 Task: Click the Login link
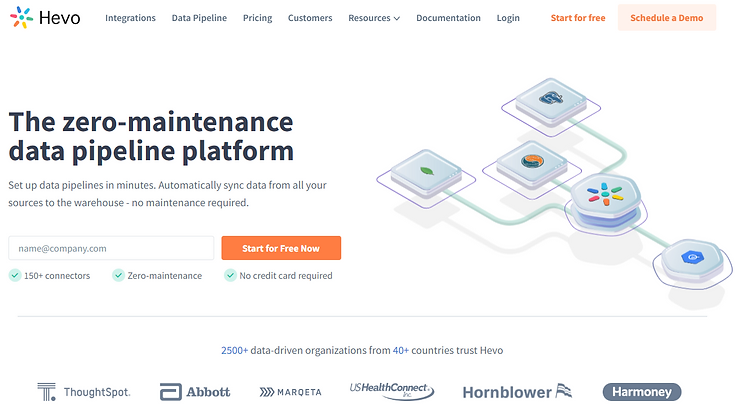pos(508,18)
